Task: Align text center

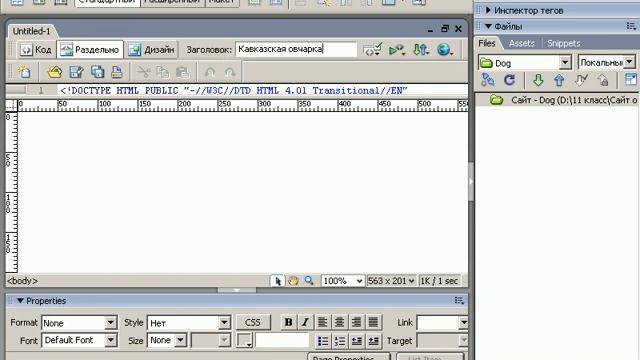Action: pos(339,322)
